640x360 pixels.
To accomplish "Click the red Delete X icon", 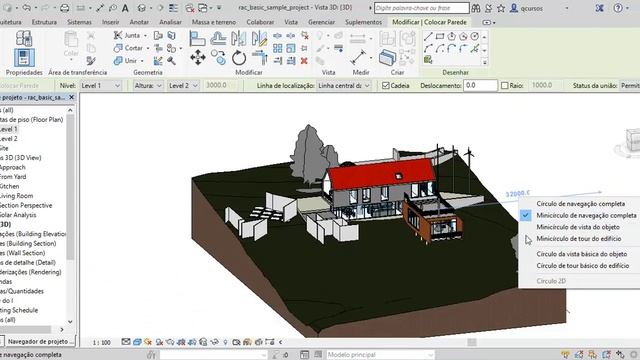I will (x=304, y=61).
